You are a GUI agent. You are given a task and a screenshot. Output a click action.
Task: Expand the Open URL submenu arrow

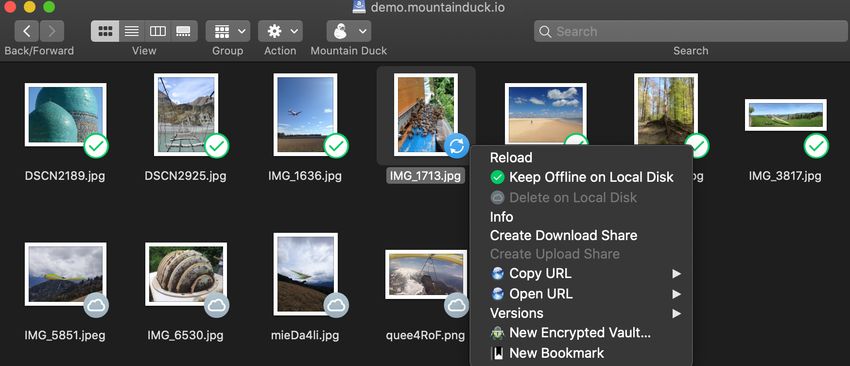pyautogui.click(x=677, y=294)
